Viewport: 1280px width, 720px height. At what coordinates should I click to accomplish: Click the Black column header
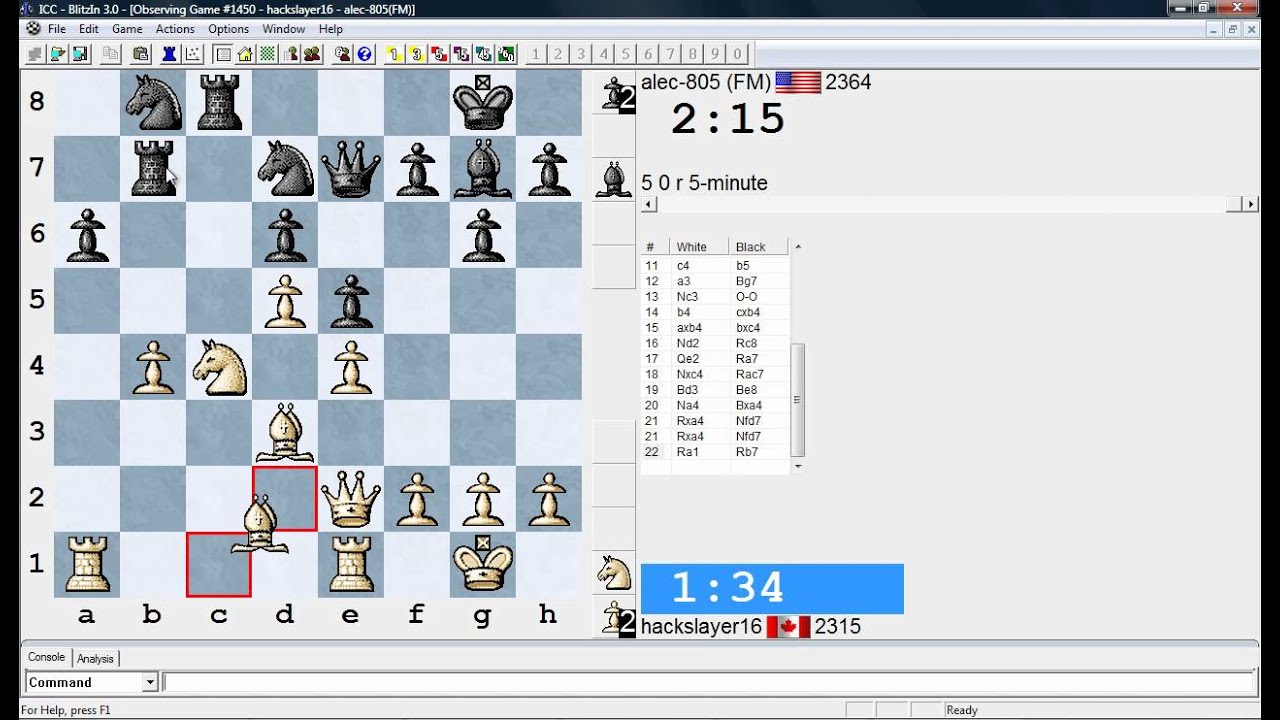tap(760, 247)
